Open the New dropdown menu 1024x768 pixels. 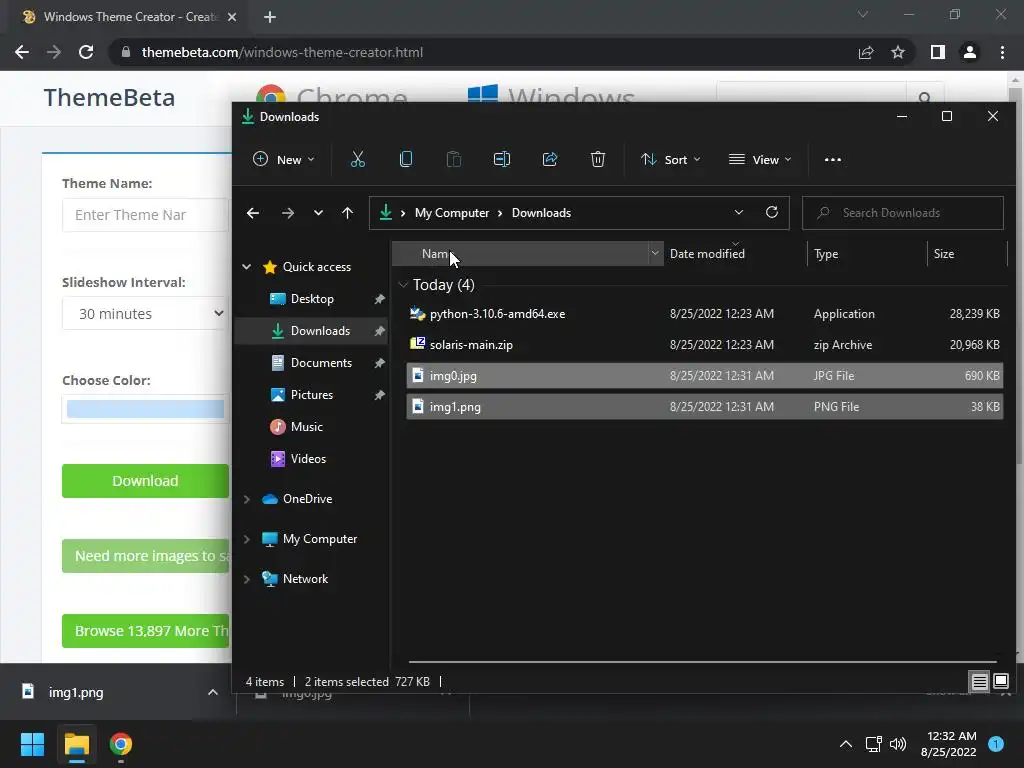(x=283, y=159)
